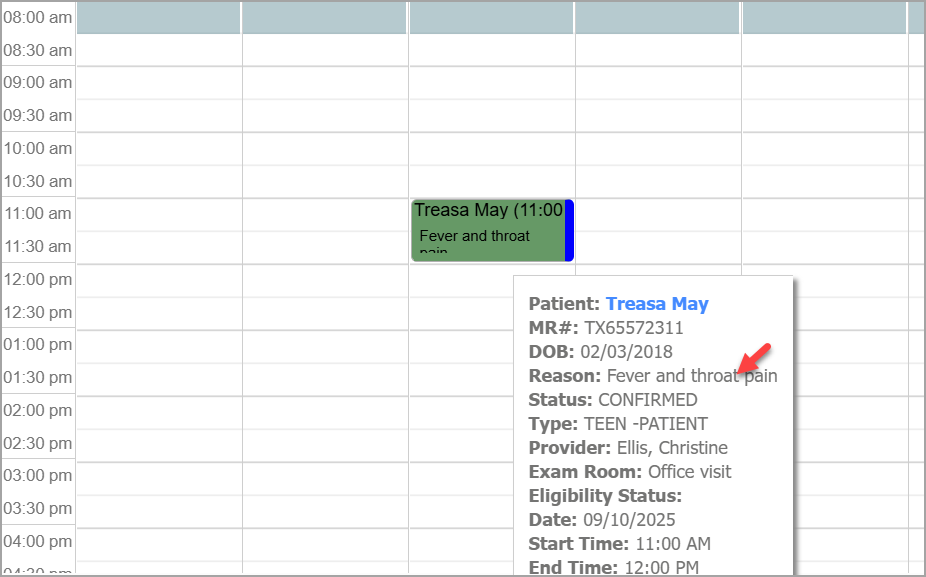Click the red arrow beside the Reason field

point(756,357)
